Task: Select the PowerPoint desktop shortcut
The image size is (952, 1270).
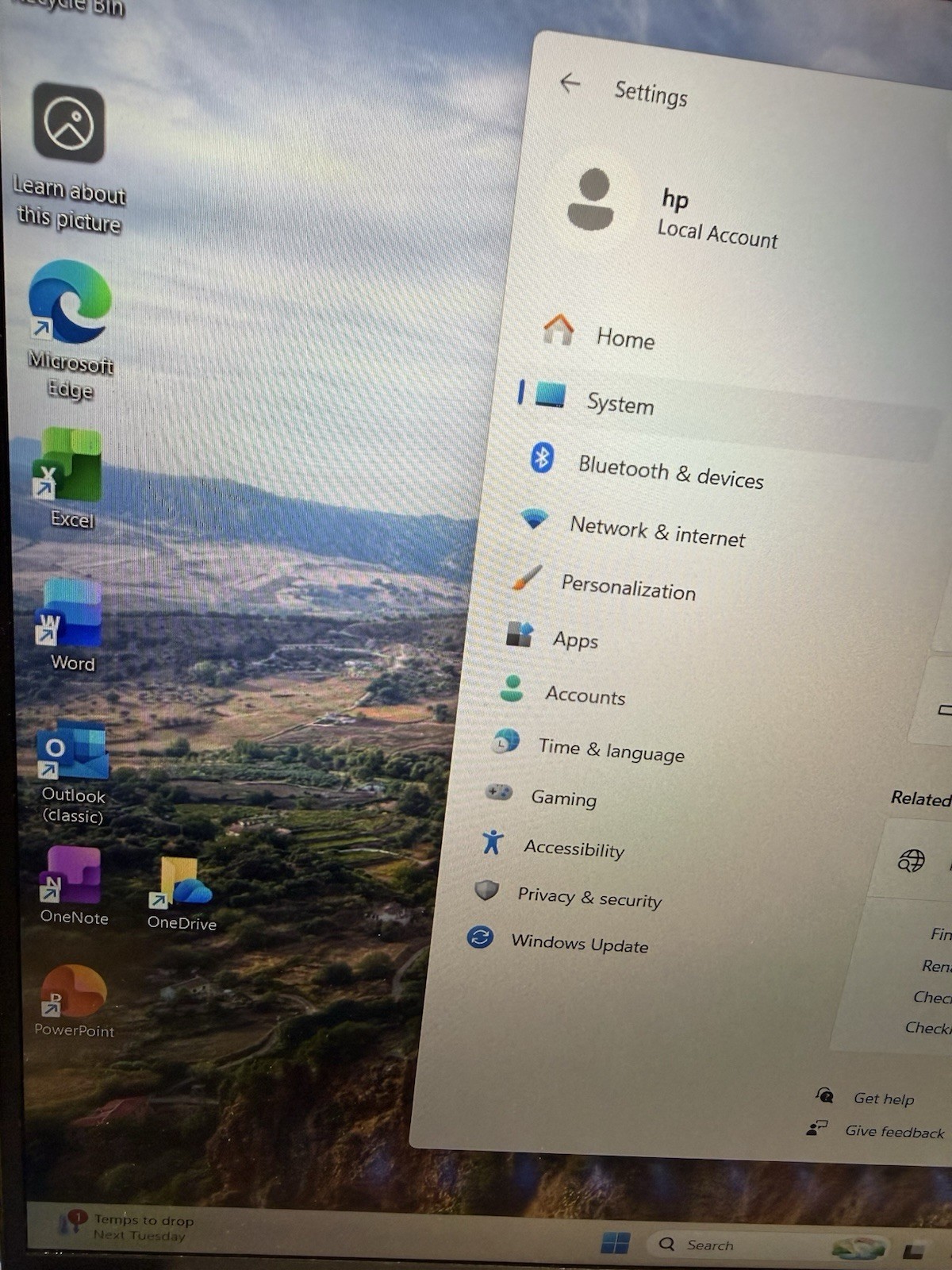Action: pos(74,1001)
